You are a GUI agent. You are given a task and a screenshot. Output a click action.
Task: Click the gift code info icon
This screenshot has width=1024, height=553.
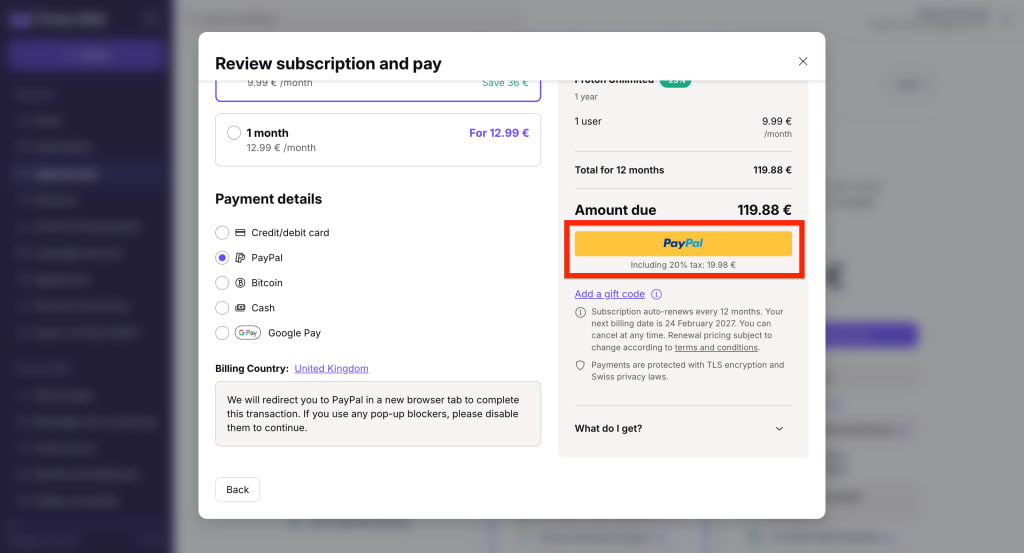[656, 294]
